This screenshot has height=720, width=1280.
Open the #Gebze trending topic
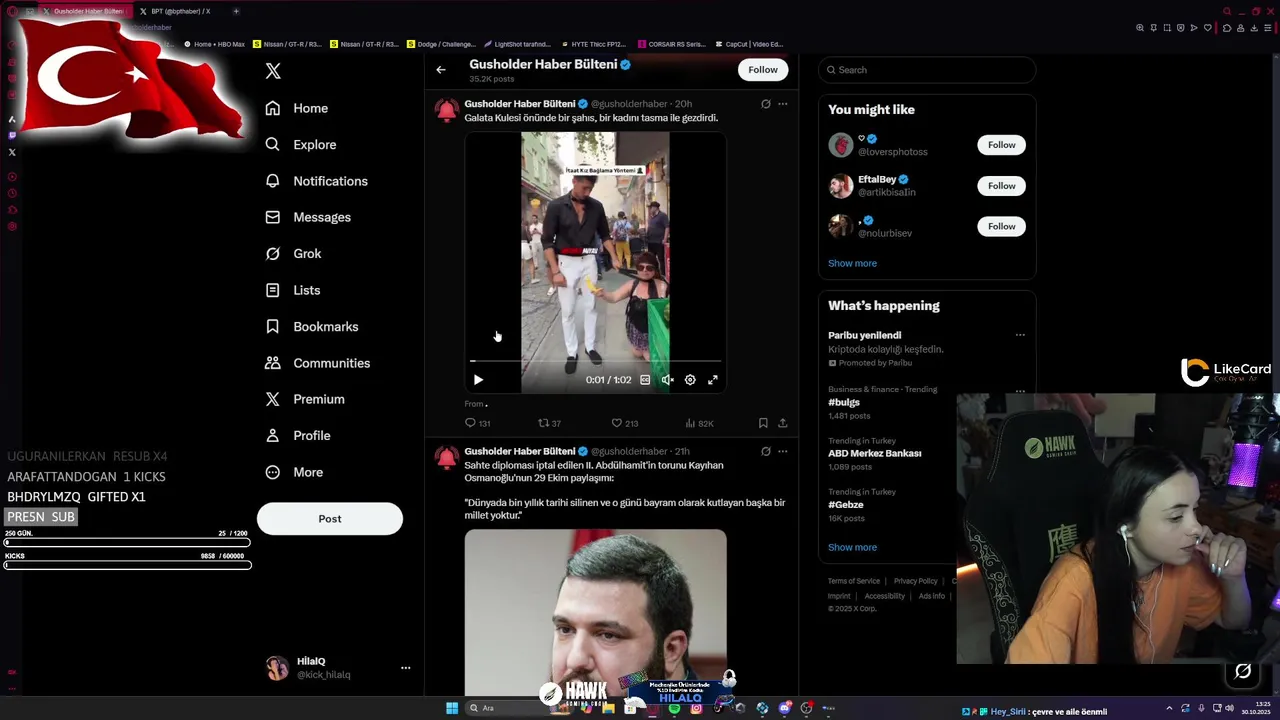tap(846, 505)
